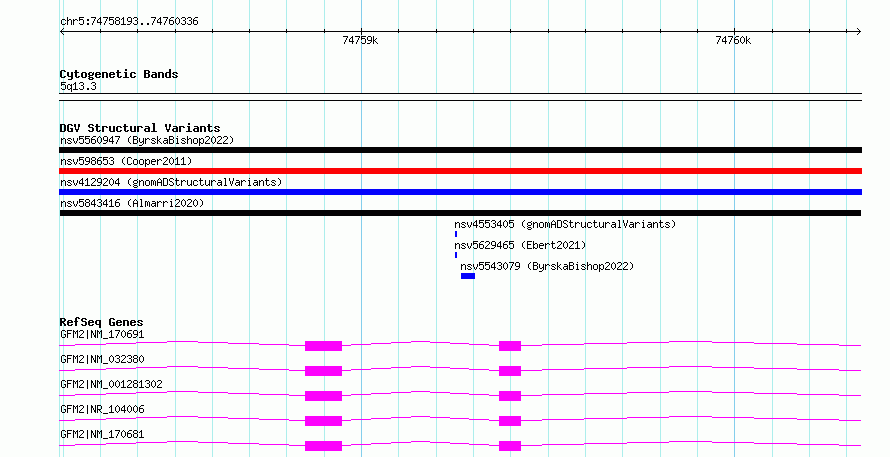890x457 pixels.
Task: Select the red nsv598653 variant bar
Action: pos(460,171)
